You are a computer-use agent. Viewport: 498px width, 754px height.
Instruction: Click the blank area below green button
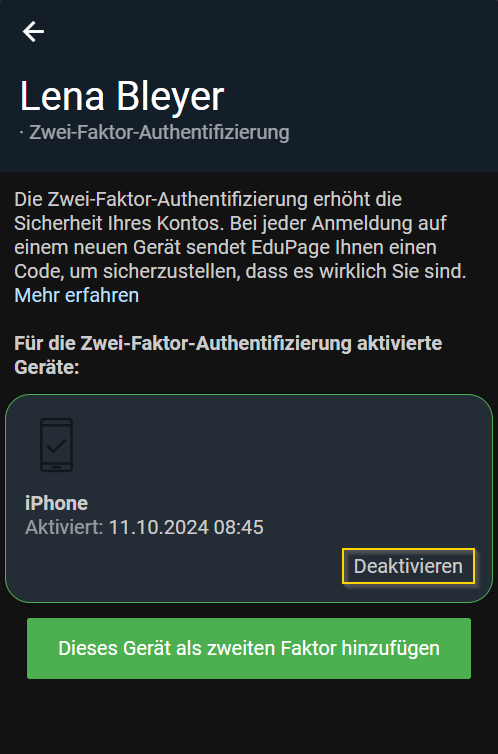(x=249, y=716)
